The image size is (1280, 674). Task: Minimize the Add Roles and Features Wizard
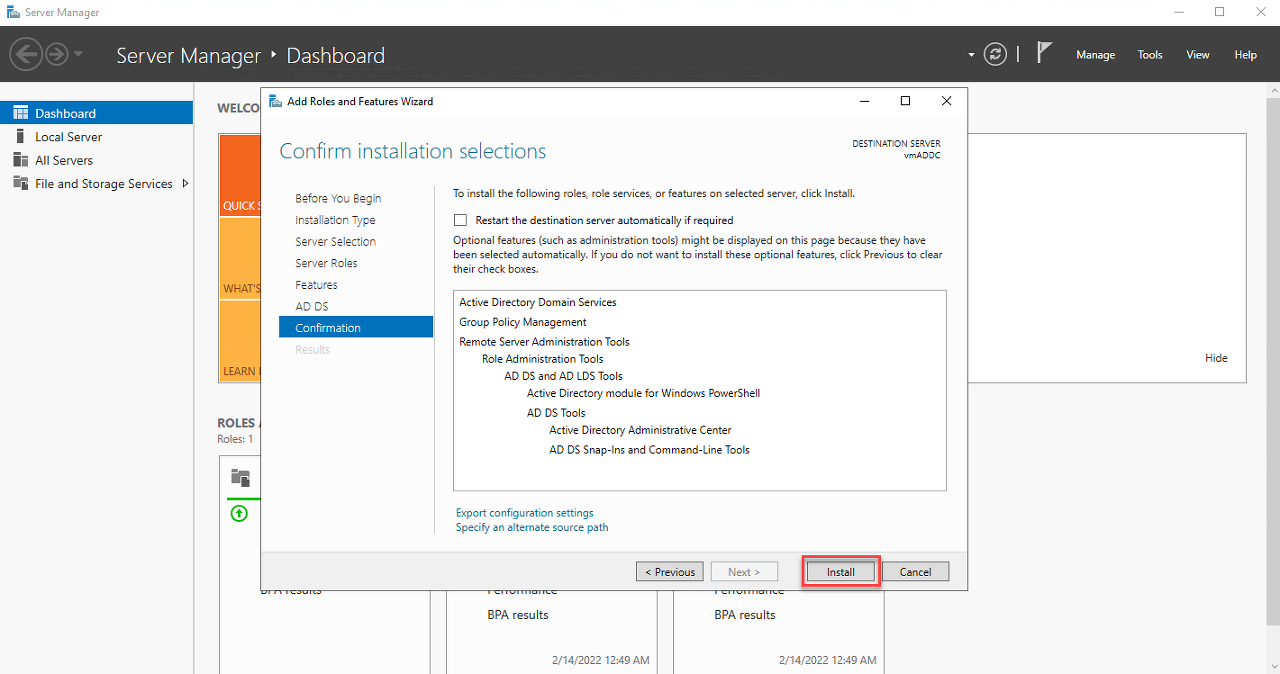pyautogui.click(x=864, y=101)
